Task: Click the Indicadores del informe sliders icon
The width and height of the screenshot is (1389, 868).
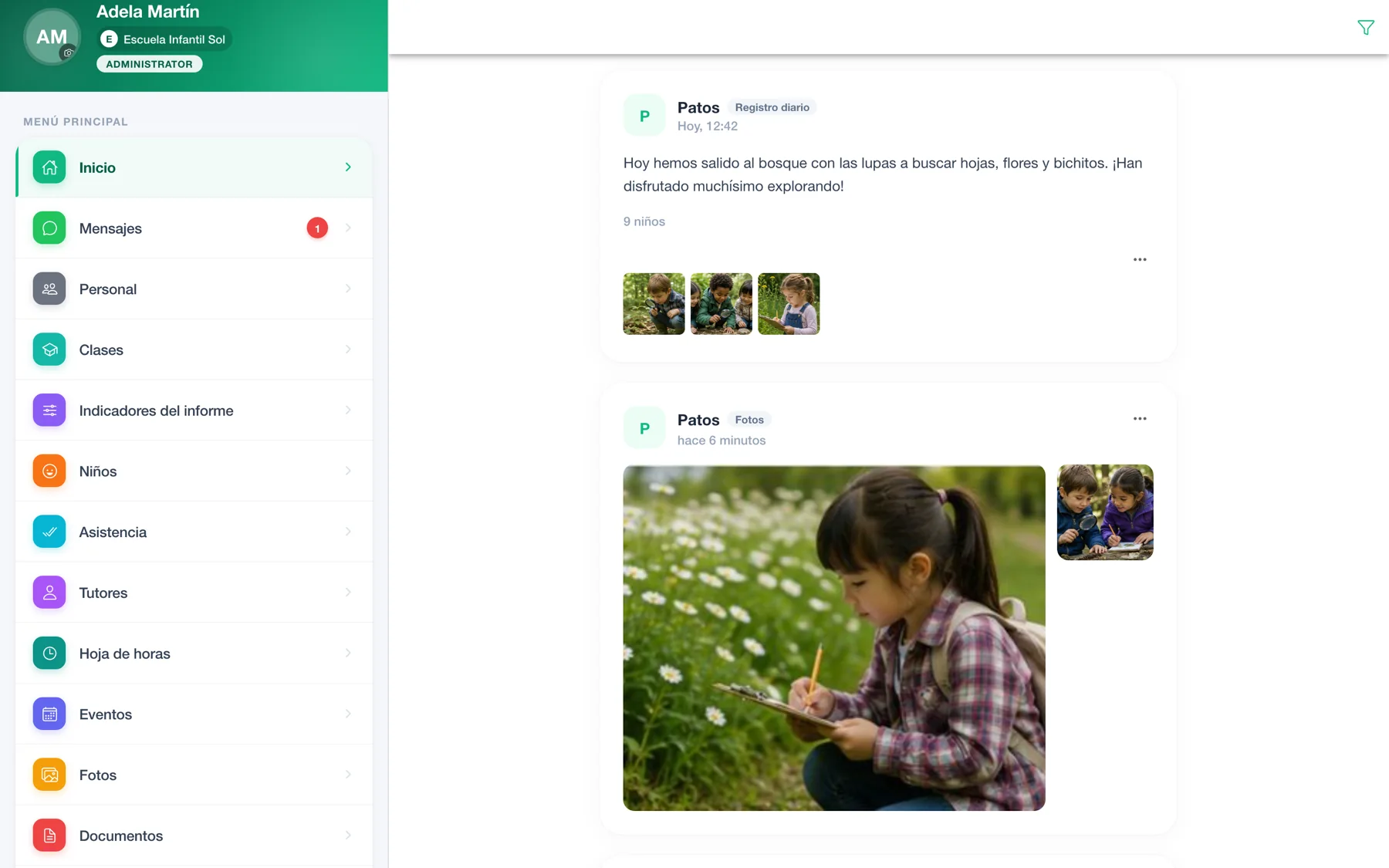Action: (49, 410)
